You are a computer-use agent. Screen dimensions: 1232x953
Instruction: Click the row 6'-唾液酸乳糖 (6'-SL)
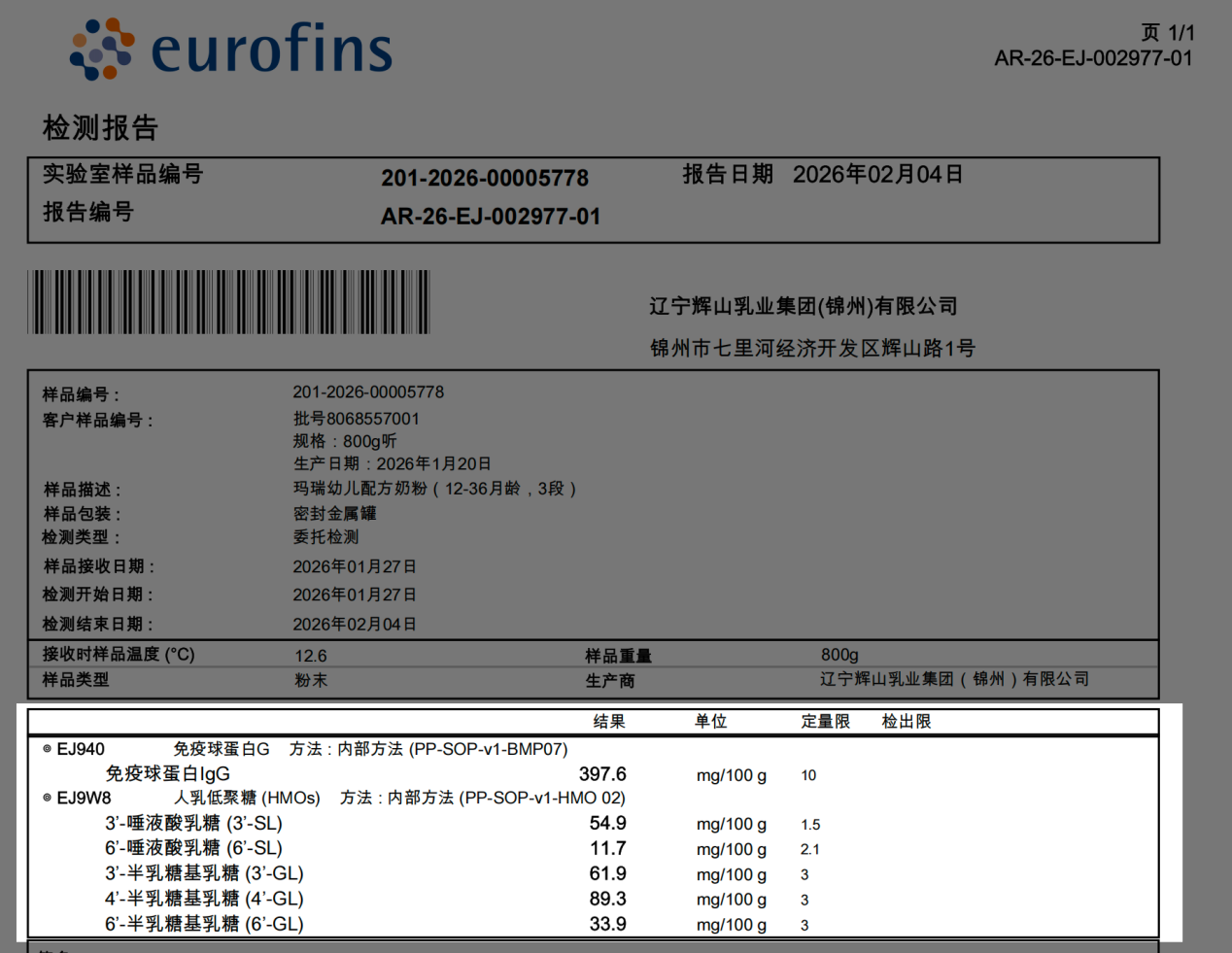(x=193, y=848)
